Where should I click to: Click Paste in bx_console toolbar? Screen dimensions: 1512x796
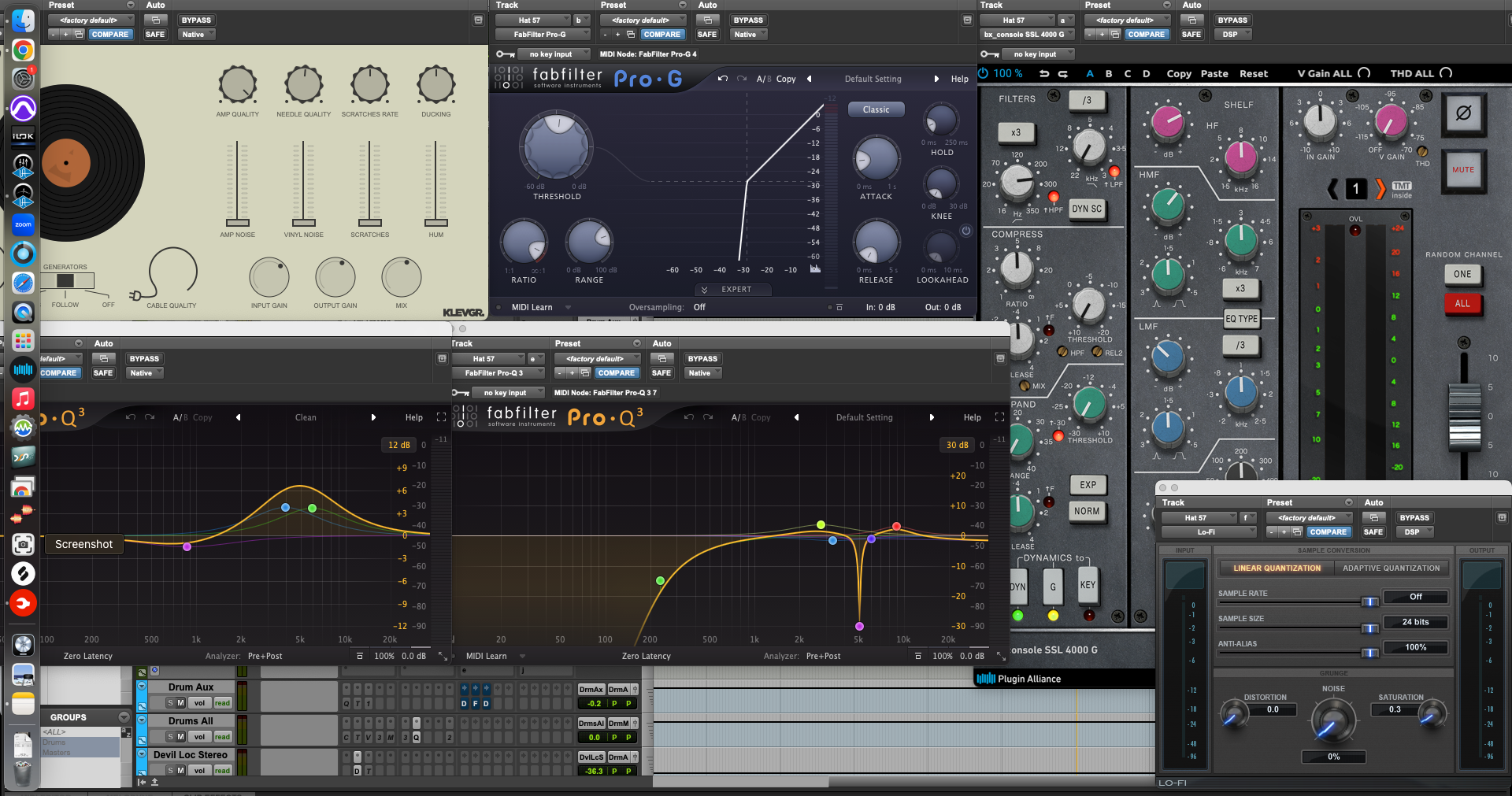[x=1214, y=73]
